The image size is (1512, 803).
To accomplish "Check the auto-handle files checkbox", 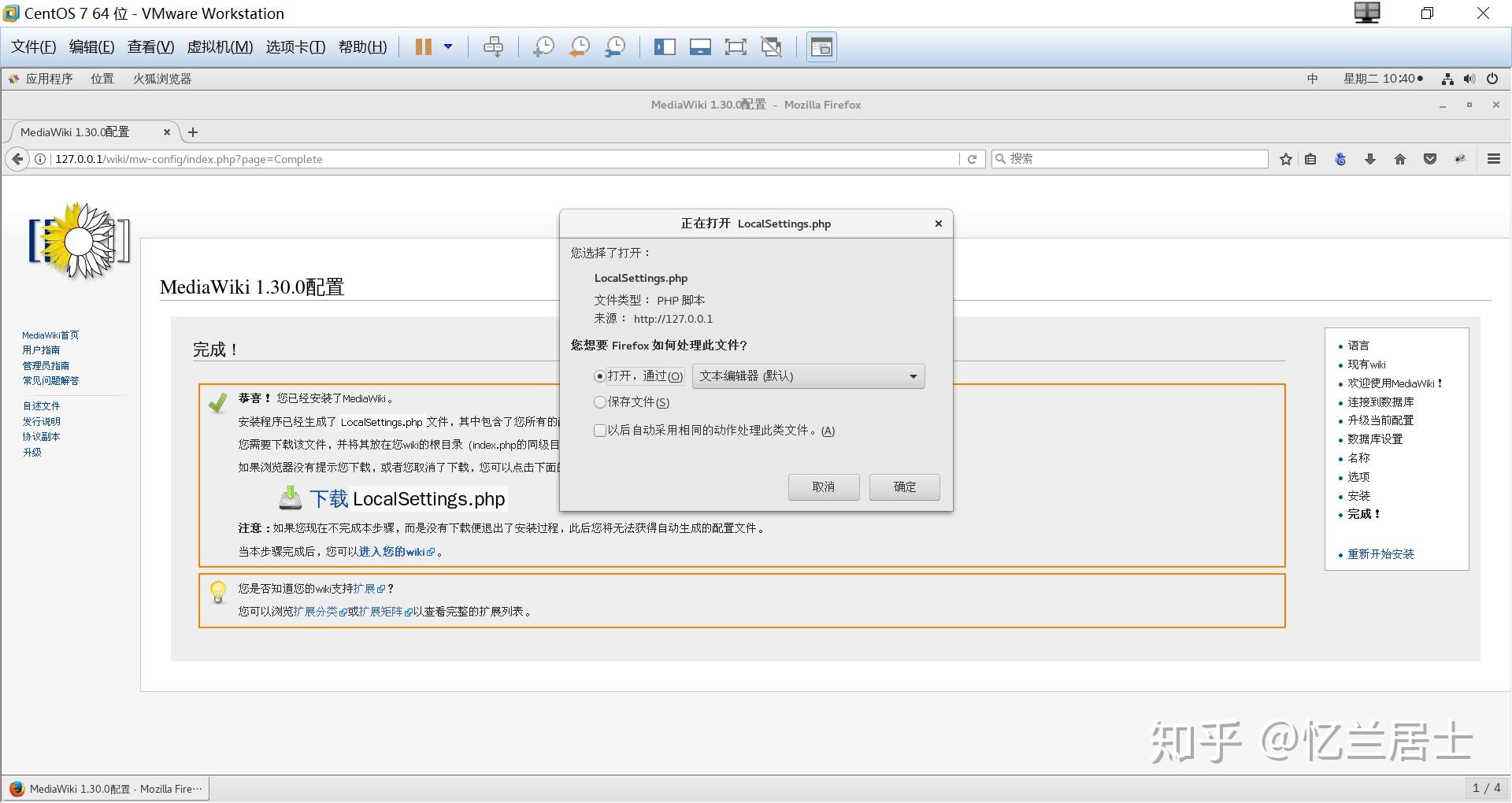I will (x=599, y=431).
